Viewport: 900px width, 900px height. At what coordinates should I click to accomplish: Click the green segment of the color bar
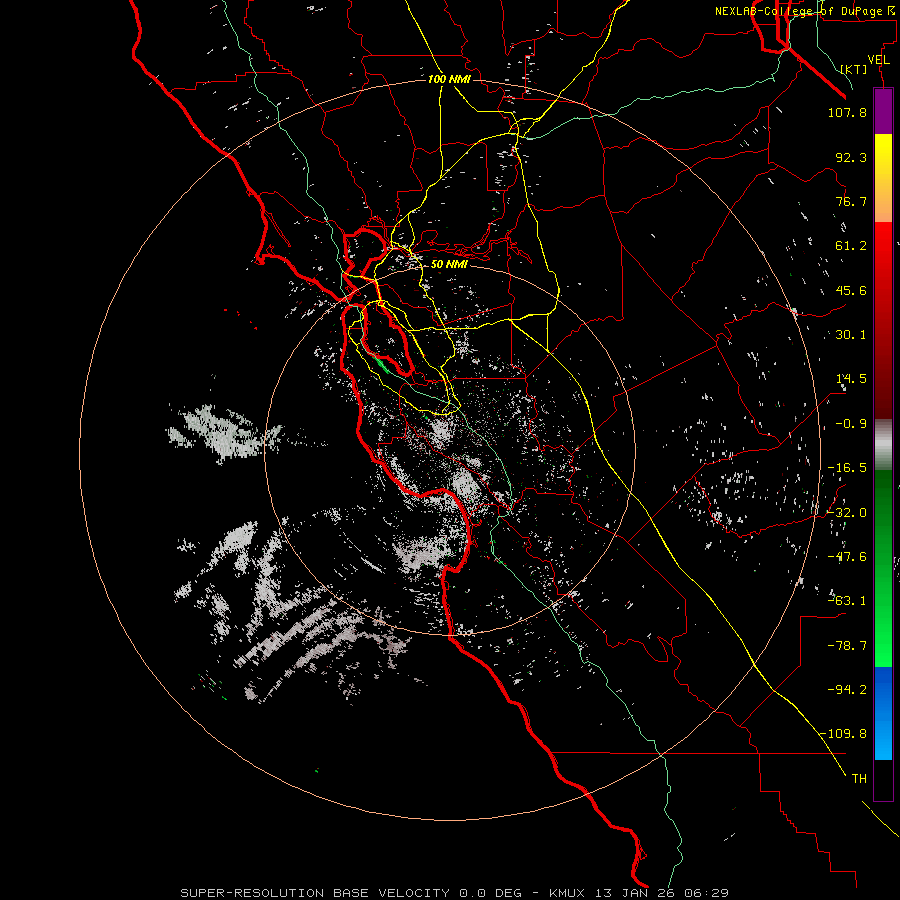(x=883, y=568)
